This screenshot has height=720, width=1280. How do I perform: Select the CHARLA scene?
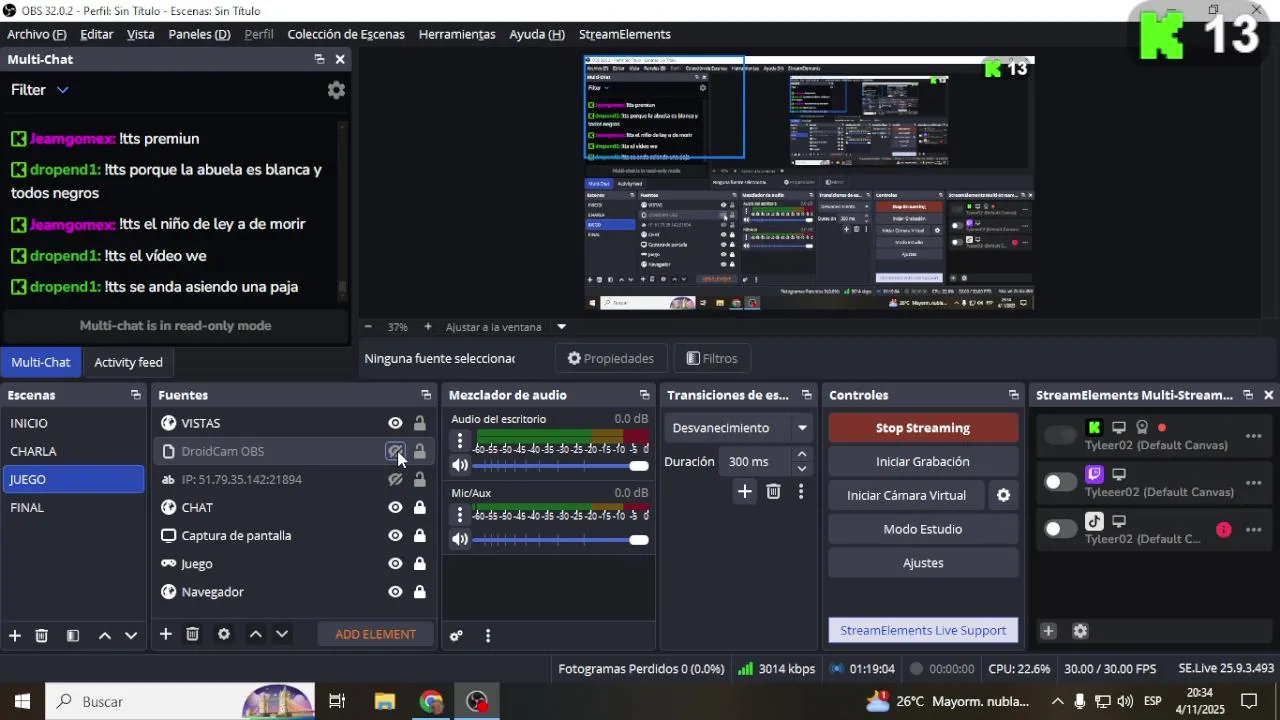pyautogui.click(x=73, y=451)
